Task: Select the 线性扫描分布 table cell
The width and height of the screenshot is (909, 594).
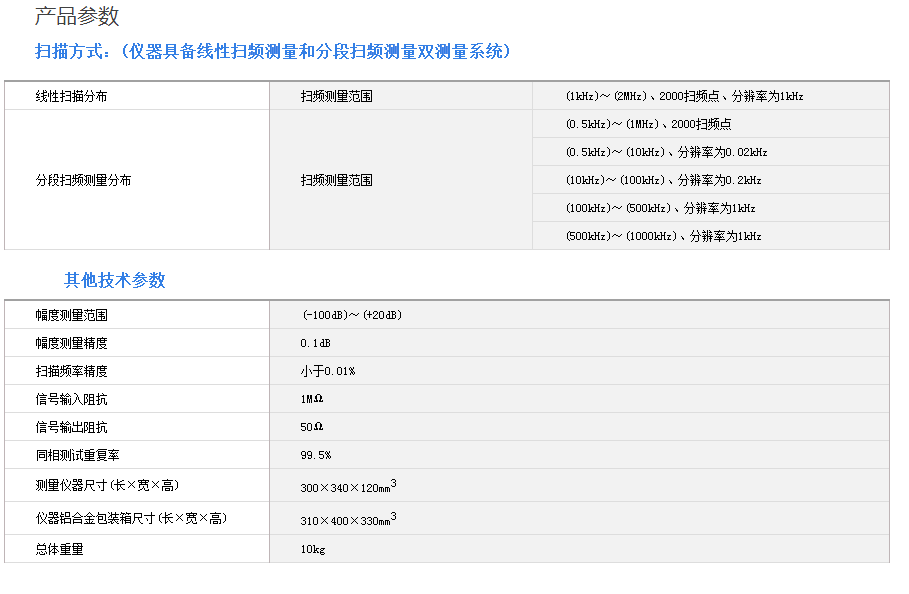Action: click(71, 96)
